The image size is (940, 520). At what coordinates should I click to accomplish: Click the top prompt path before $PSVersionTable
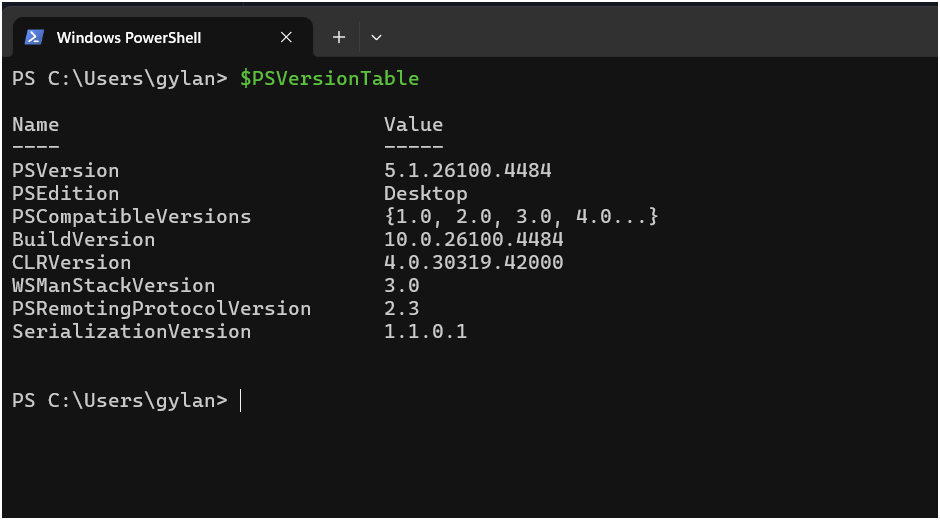click(x=120, y=79)
